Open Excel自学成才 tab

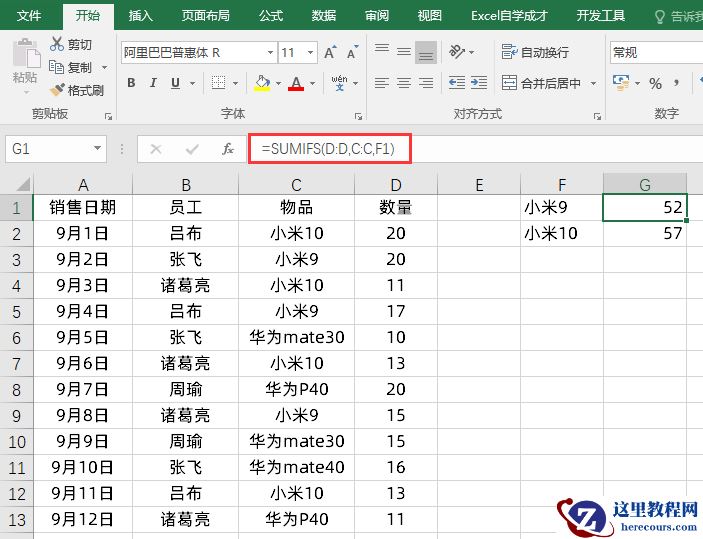tap(509, 16)
